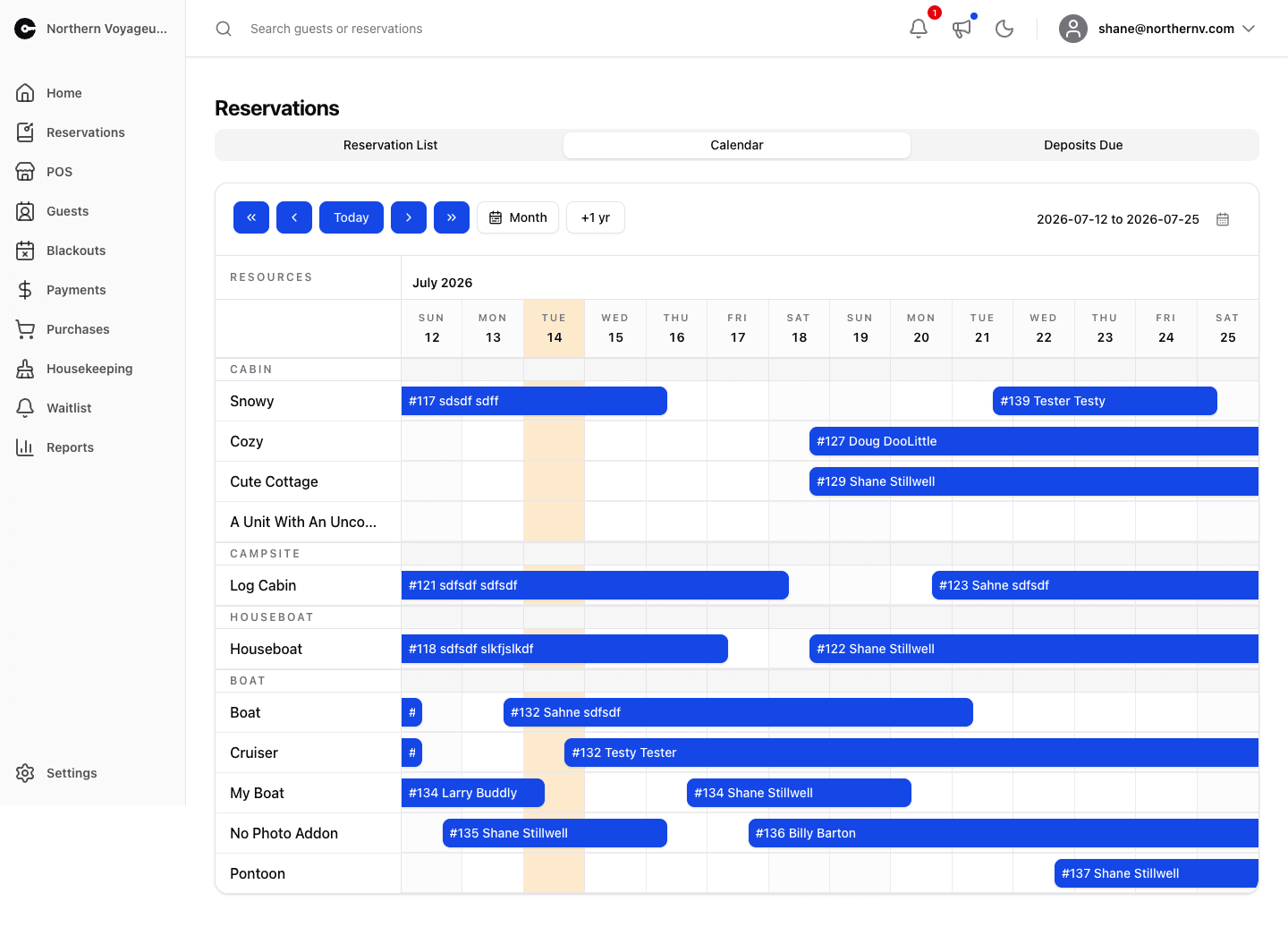This screenshot has height=944, width=1288.
Task: Click the user avatar icon
Action: click(1073, 29)
